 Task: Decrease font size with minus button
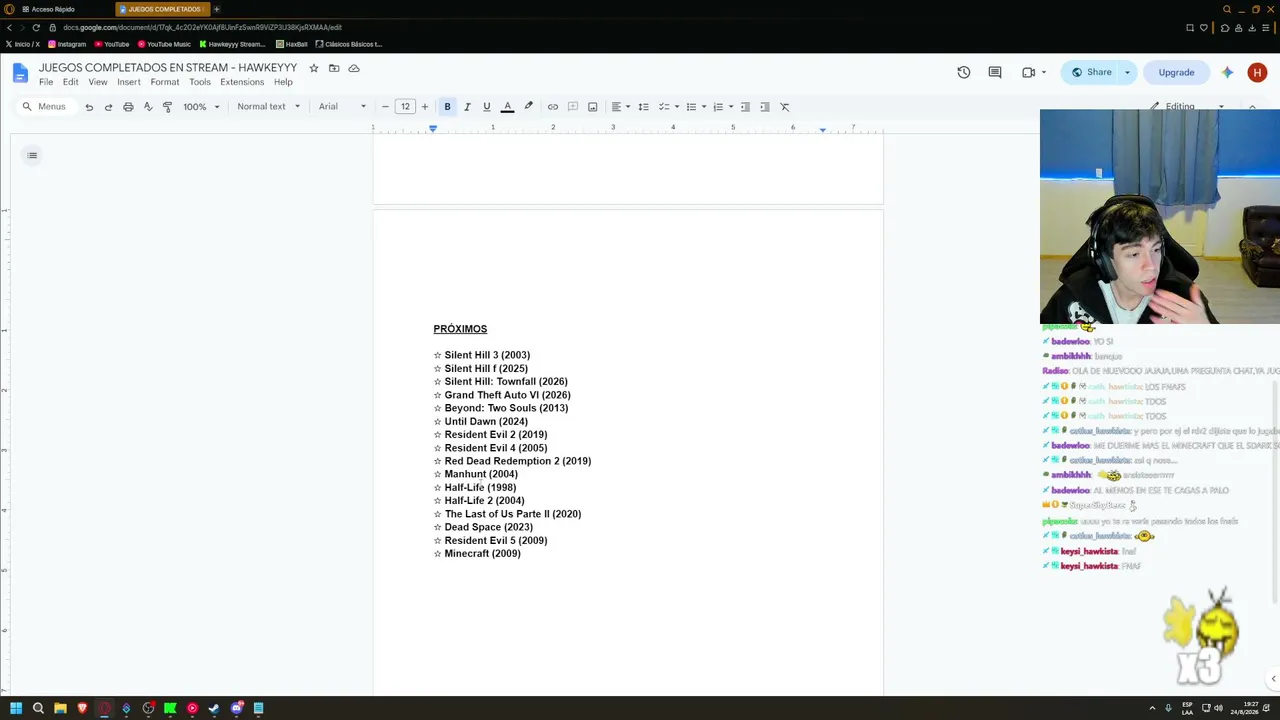point(385,107)
